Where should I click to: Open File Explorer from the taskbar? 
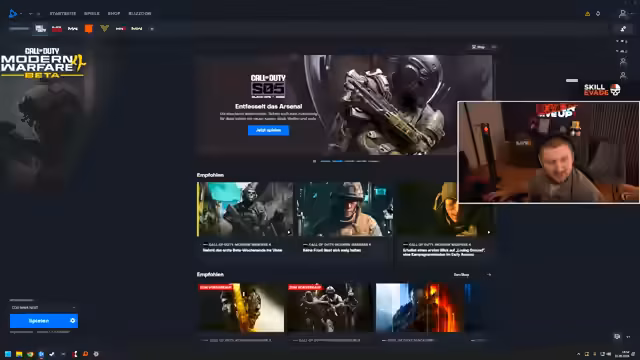coord(19,354)
